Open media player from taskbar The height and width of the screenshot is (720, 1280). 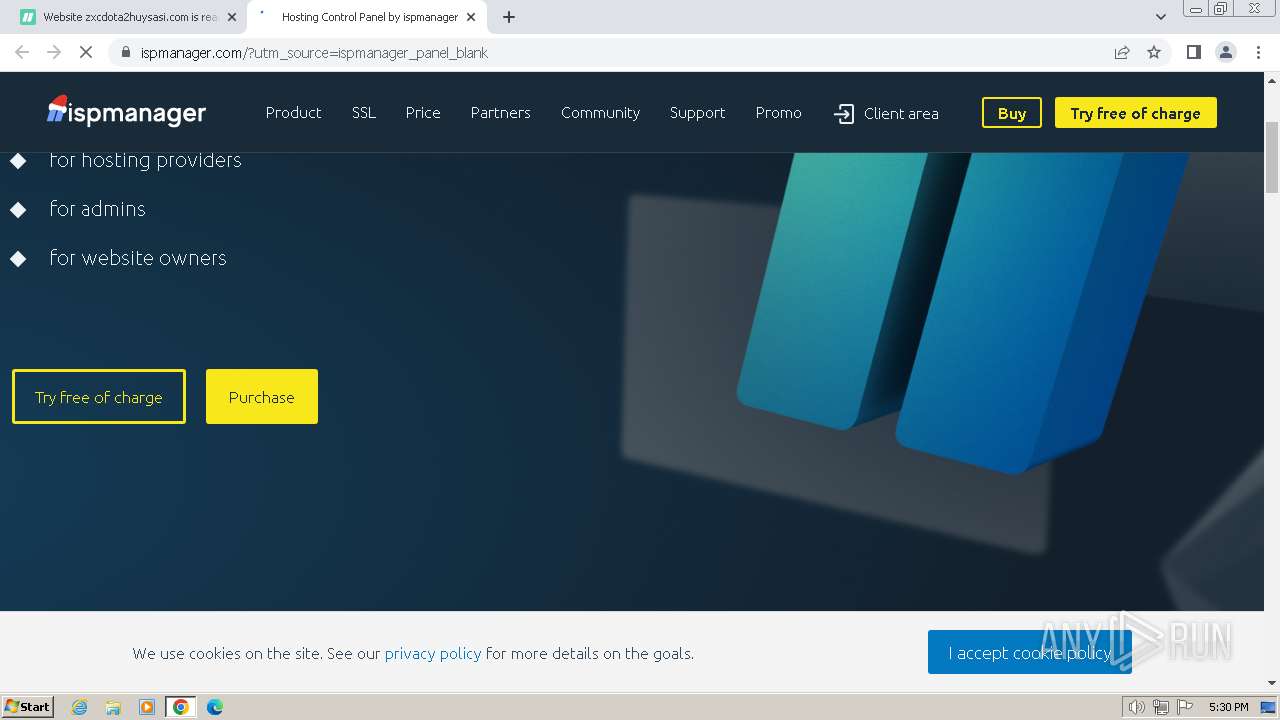147,707
